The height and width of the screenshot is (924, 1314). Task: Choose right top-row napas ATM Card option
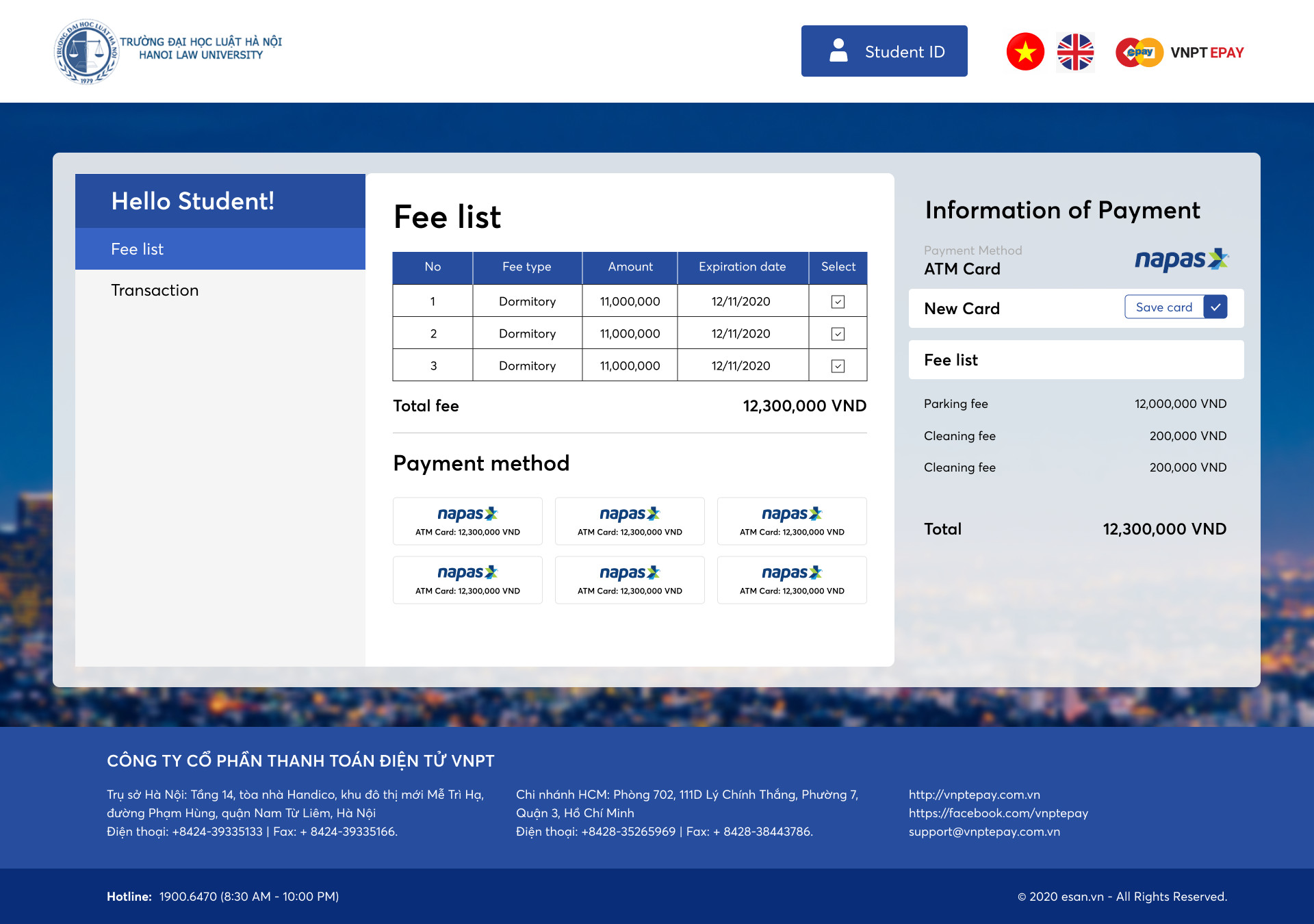[x=792, y=522]
